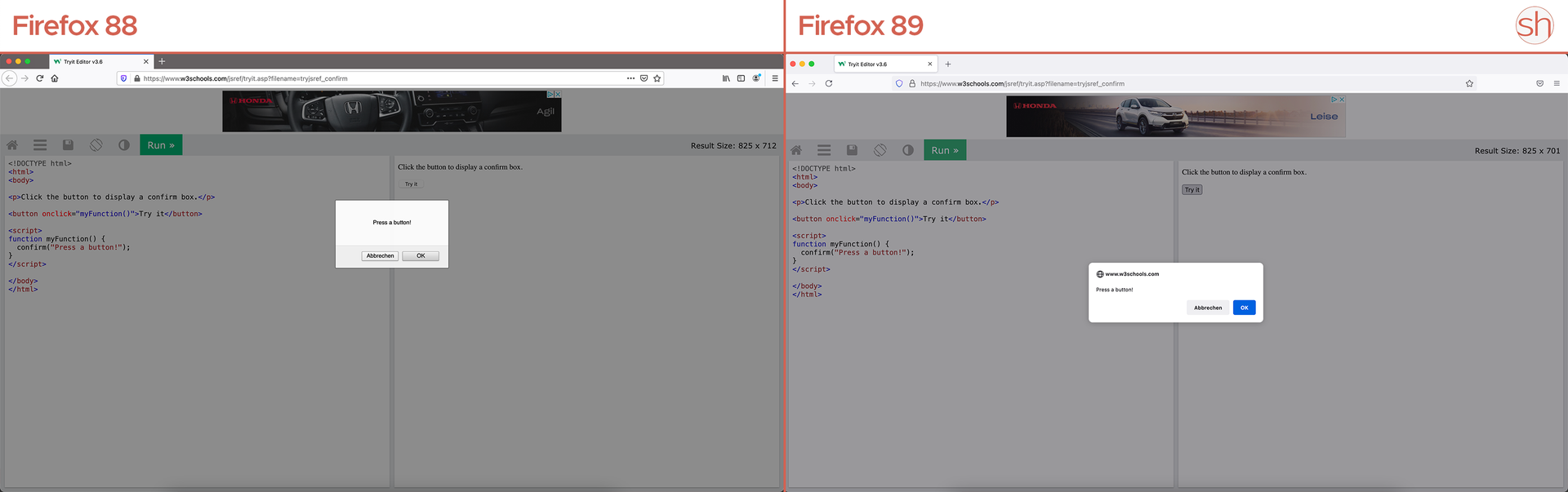1568x492 pixels.
Task: Show sidebars icon in Firefox 88 toolbar
Action: [741, 78]
